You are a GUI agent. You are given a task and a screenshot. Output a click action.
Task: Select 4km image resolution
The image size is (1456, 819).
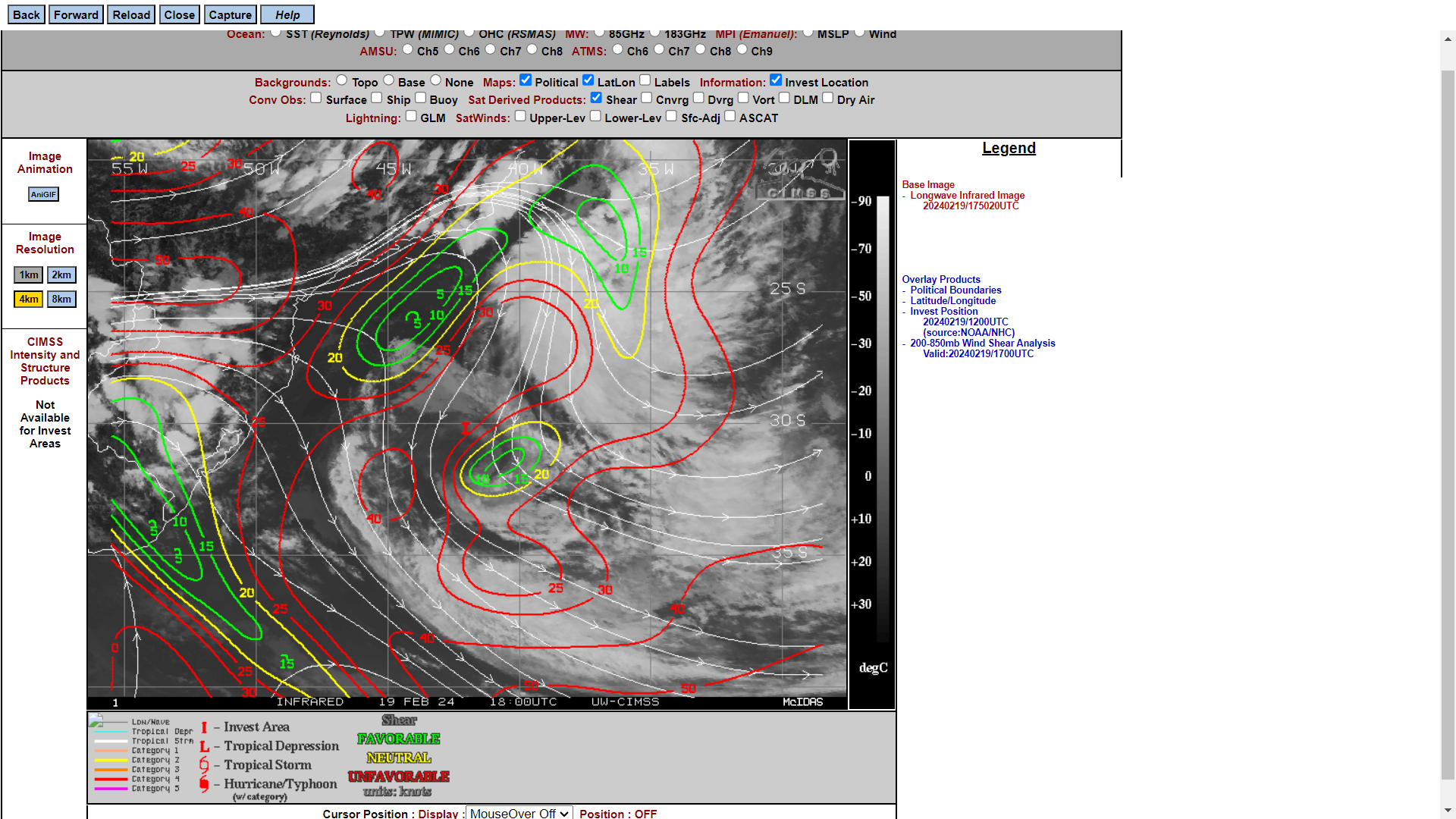29,300
